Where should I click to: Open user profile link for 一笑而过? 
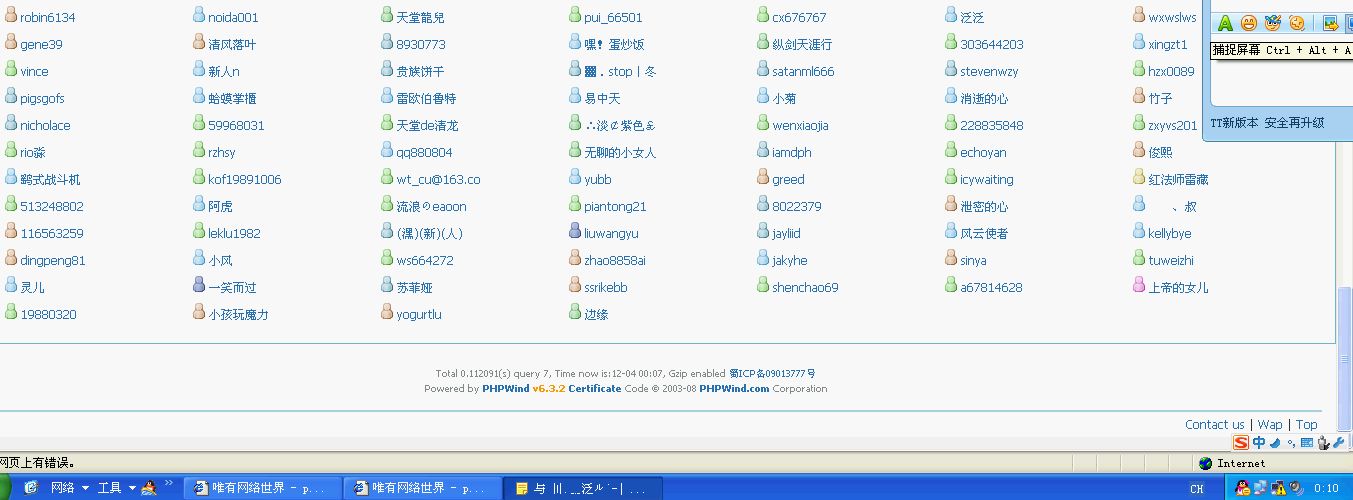tap(232, 287)
